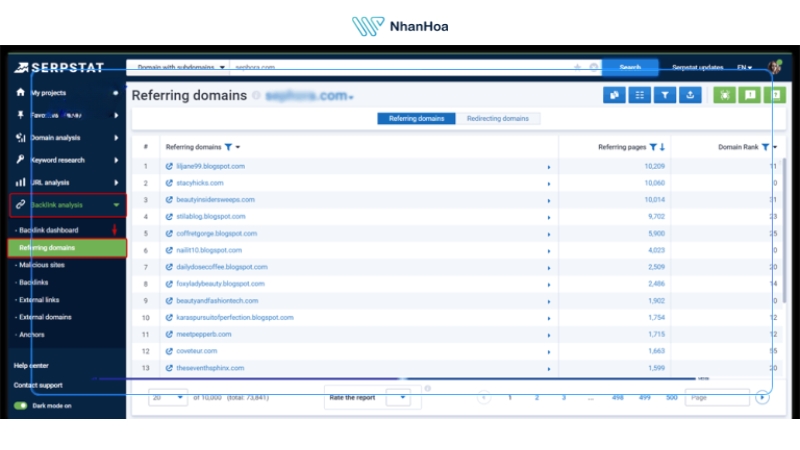Click the export upload icon button
This screenshot has height=450, width=800.
tap(690, 95)
